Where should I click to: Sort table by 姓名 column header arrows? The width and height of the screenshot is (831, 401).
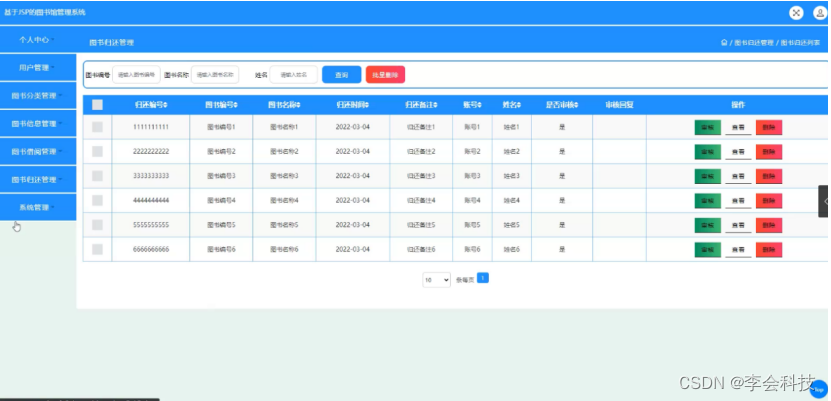(x=519, y=105)
